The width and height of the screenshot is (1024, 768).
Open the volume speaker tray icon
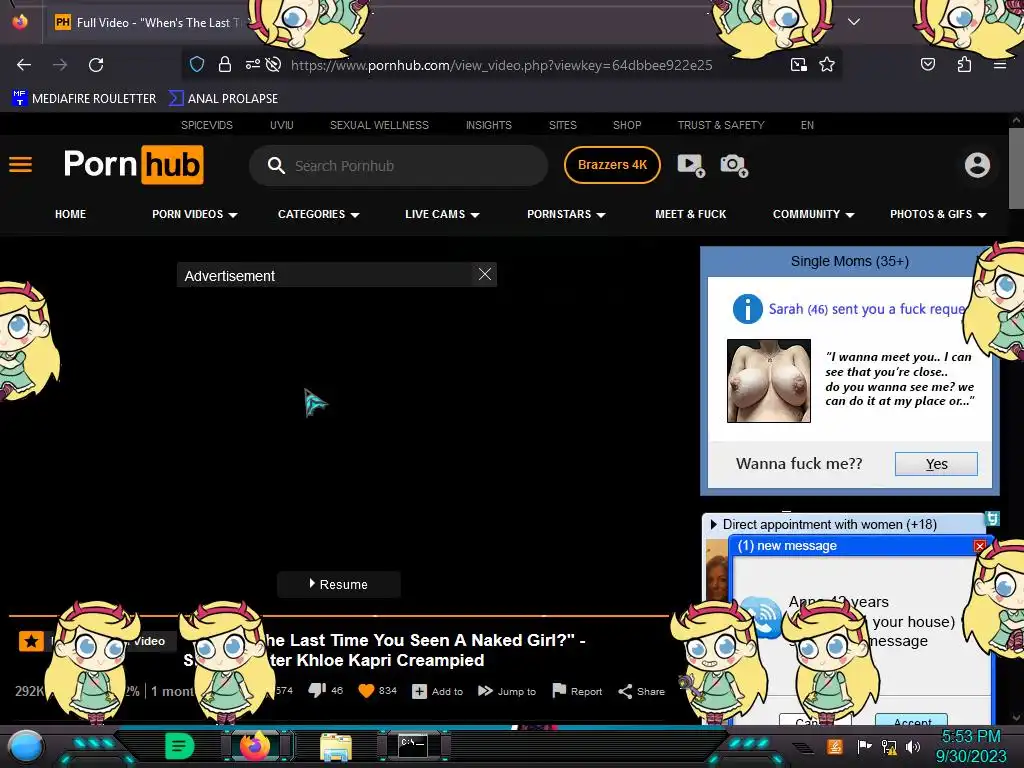pyautogui.click(x=913, y=746)
